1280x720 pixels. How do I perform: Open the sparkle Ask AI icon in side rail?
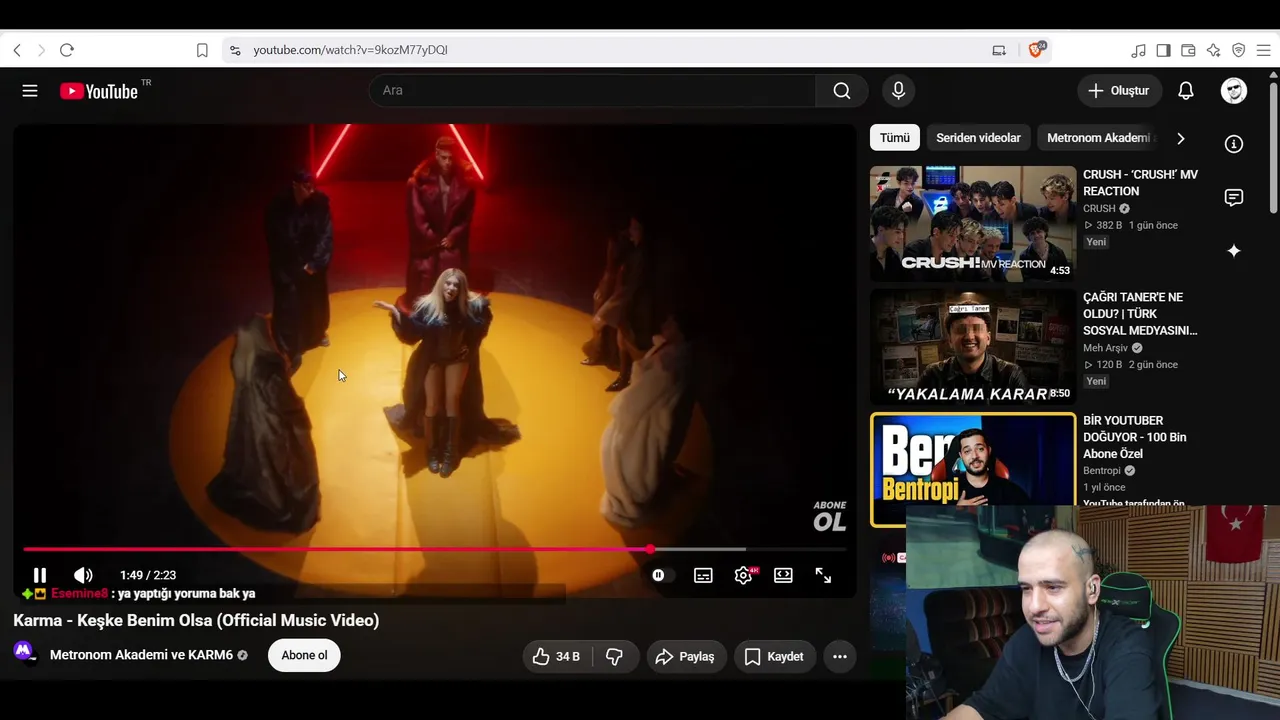pyautogui.click(x=1234, y=251)
